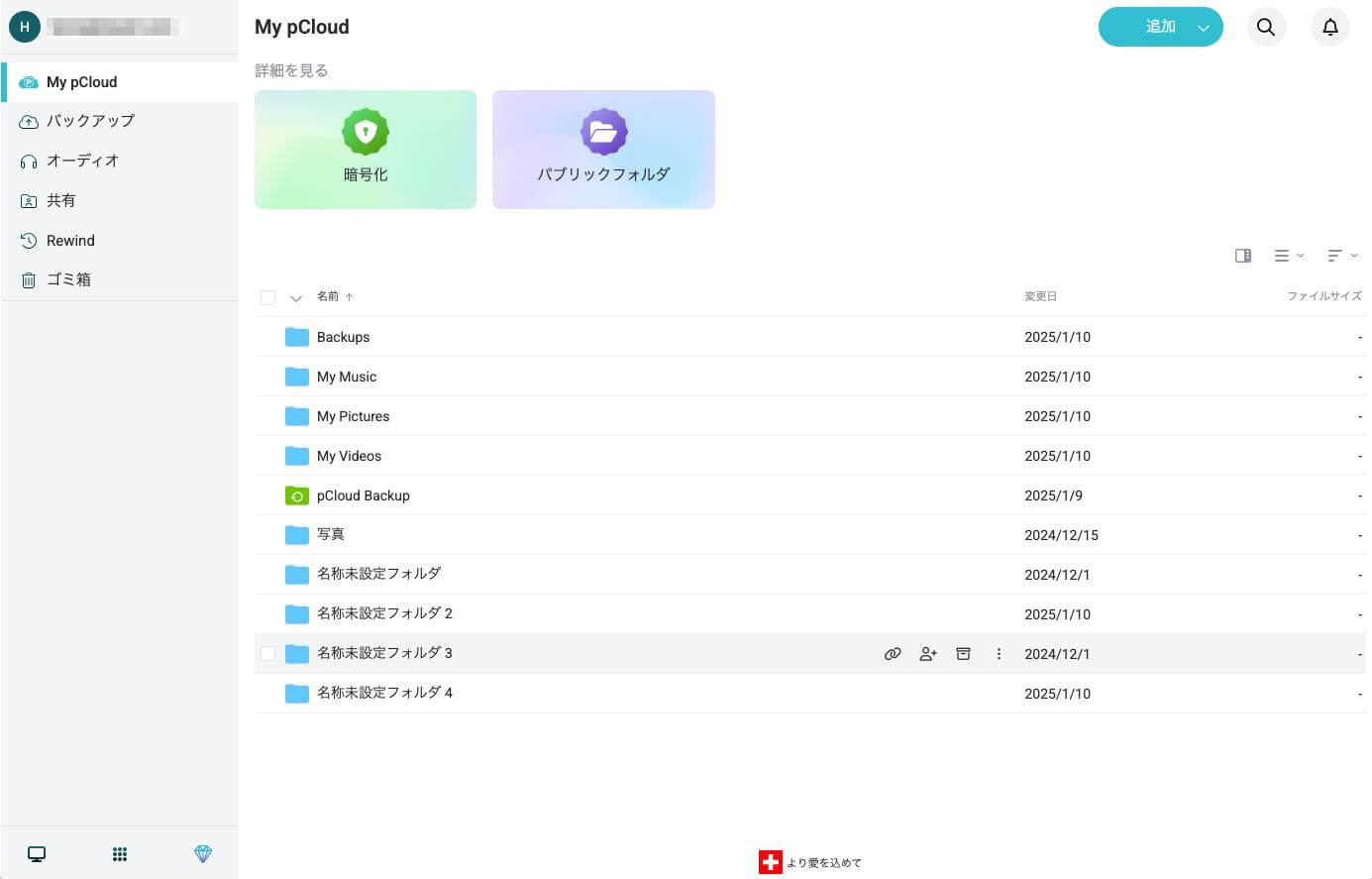Click 詳細を見る link
Viewport: 1372px width, 879px height.
(291, 70)
